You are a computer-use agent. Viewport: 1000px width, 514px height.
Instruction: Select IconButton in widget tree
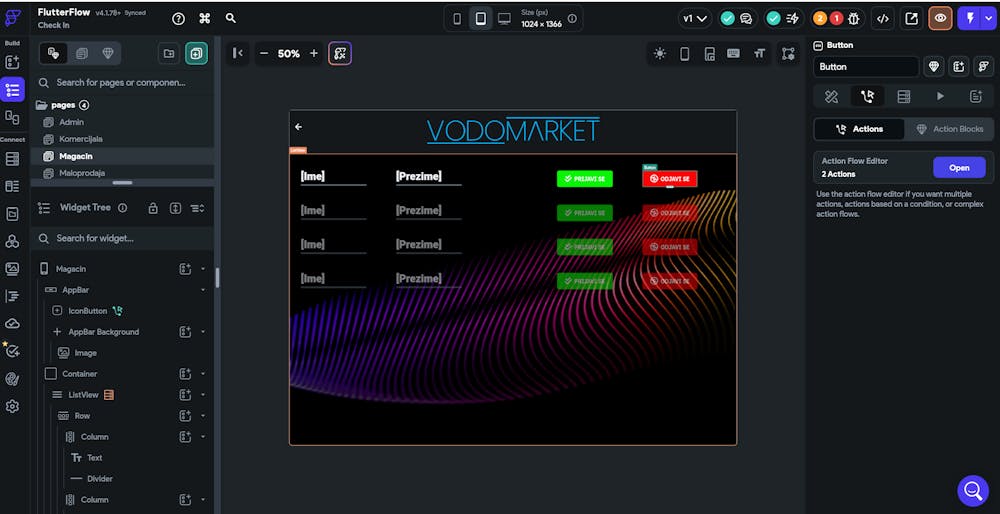pos(87,311)
